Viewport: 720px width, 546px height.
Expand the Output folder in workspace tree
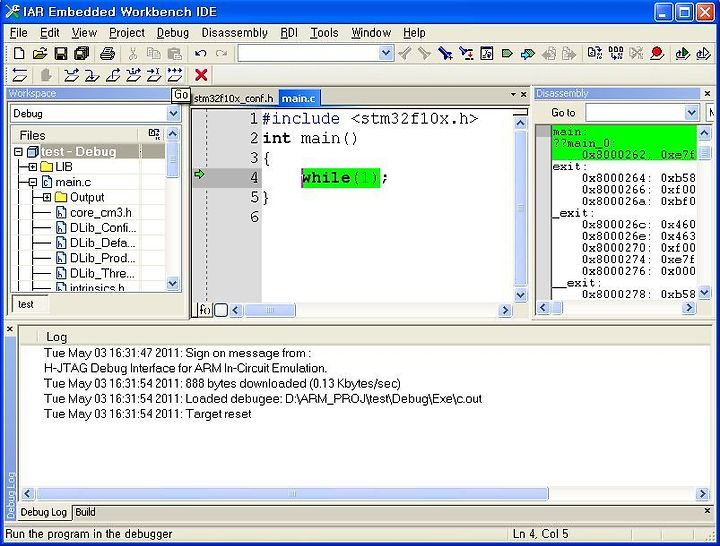pos(47,197)
